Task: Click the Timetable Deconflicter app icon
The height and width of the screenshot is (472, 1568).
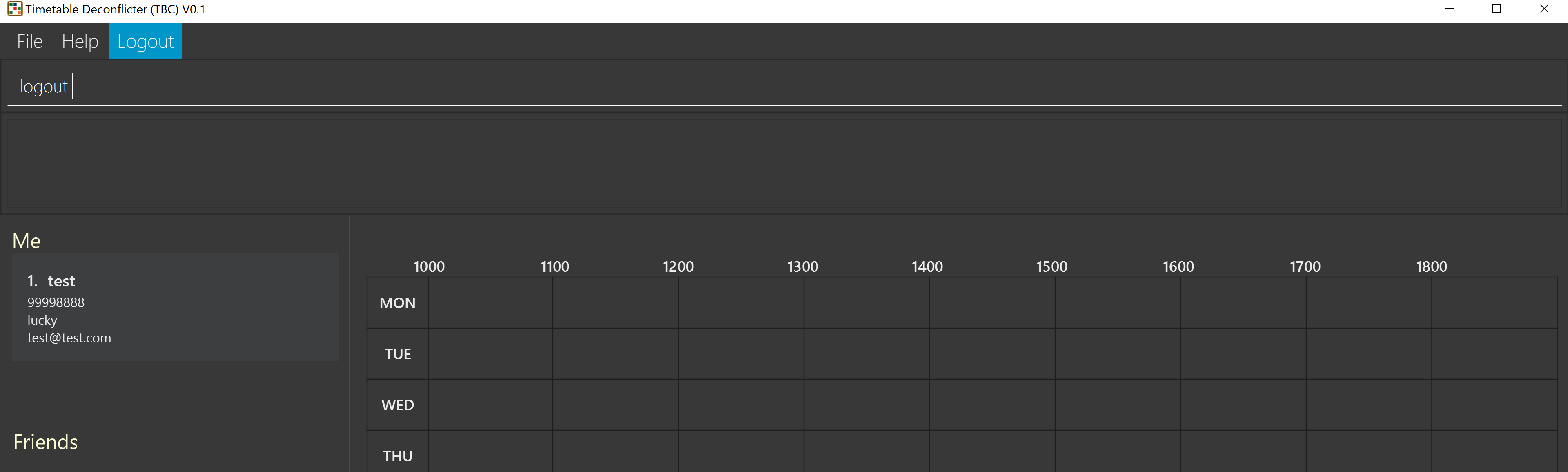Action: click(15, 9)
